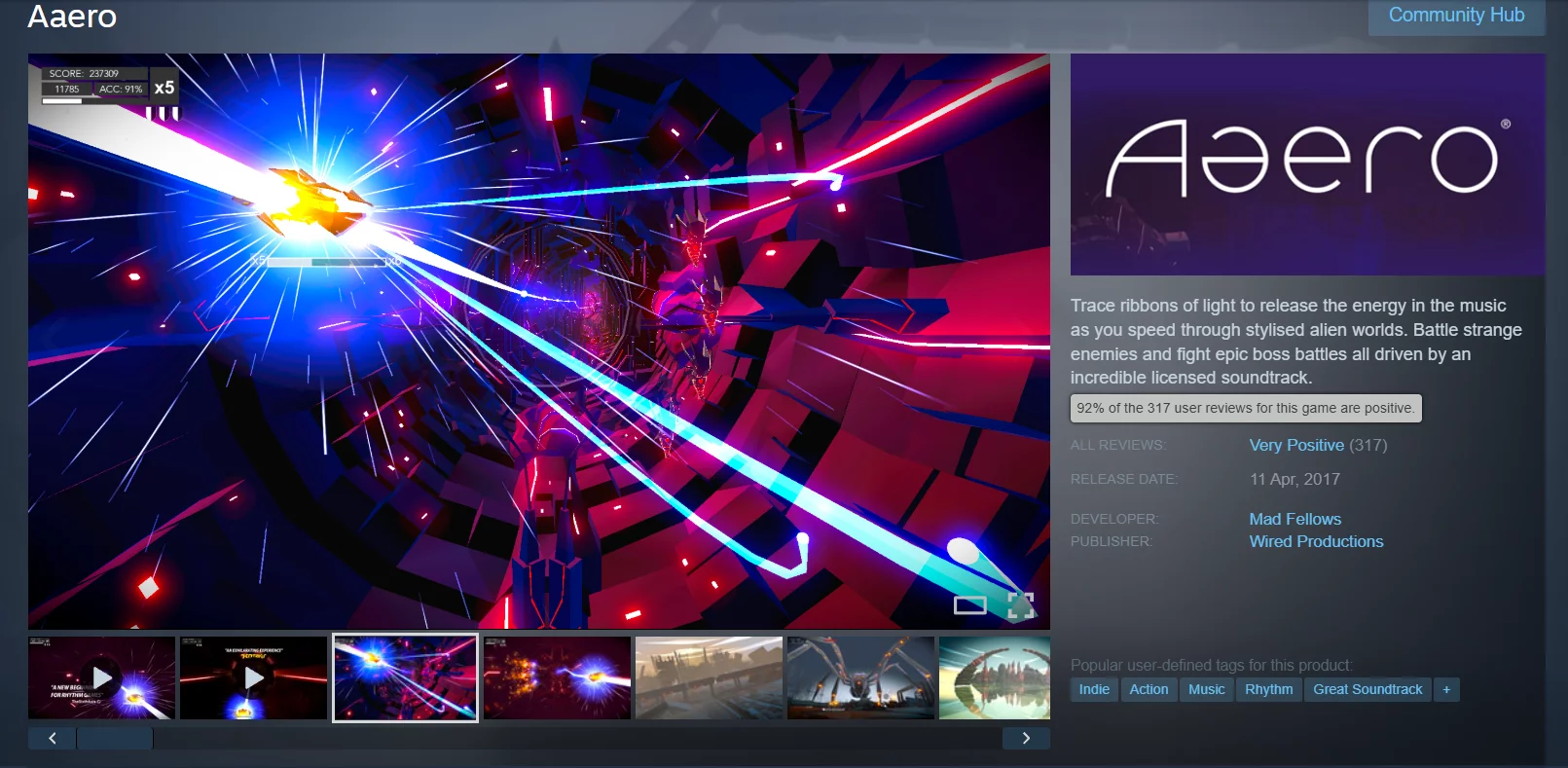Play the second trailer video thumbnail
This screenshot has width=1568, height=768.
click(254, 677)
